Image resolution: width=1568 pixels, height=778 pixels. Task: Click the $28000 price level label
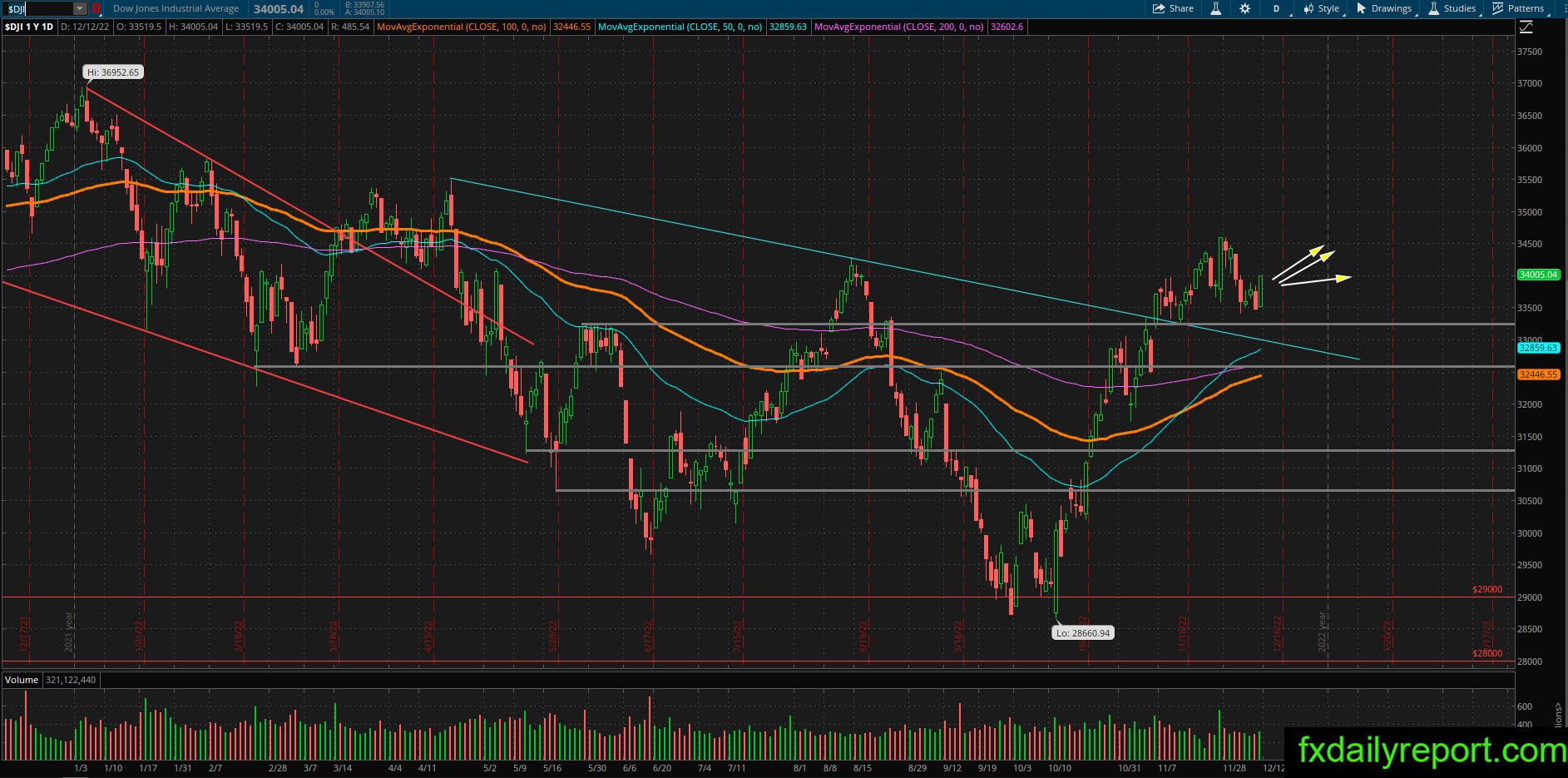pos(1487,653)
